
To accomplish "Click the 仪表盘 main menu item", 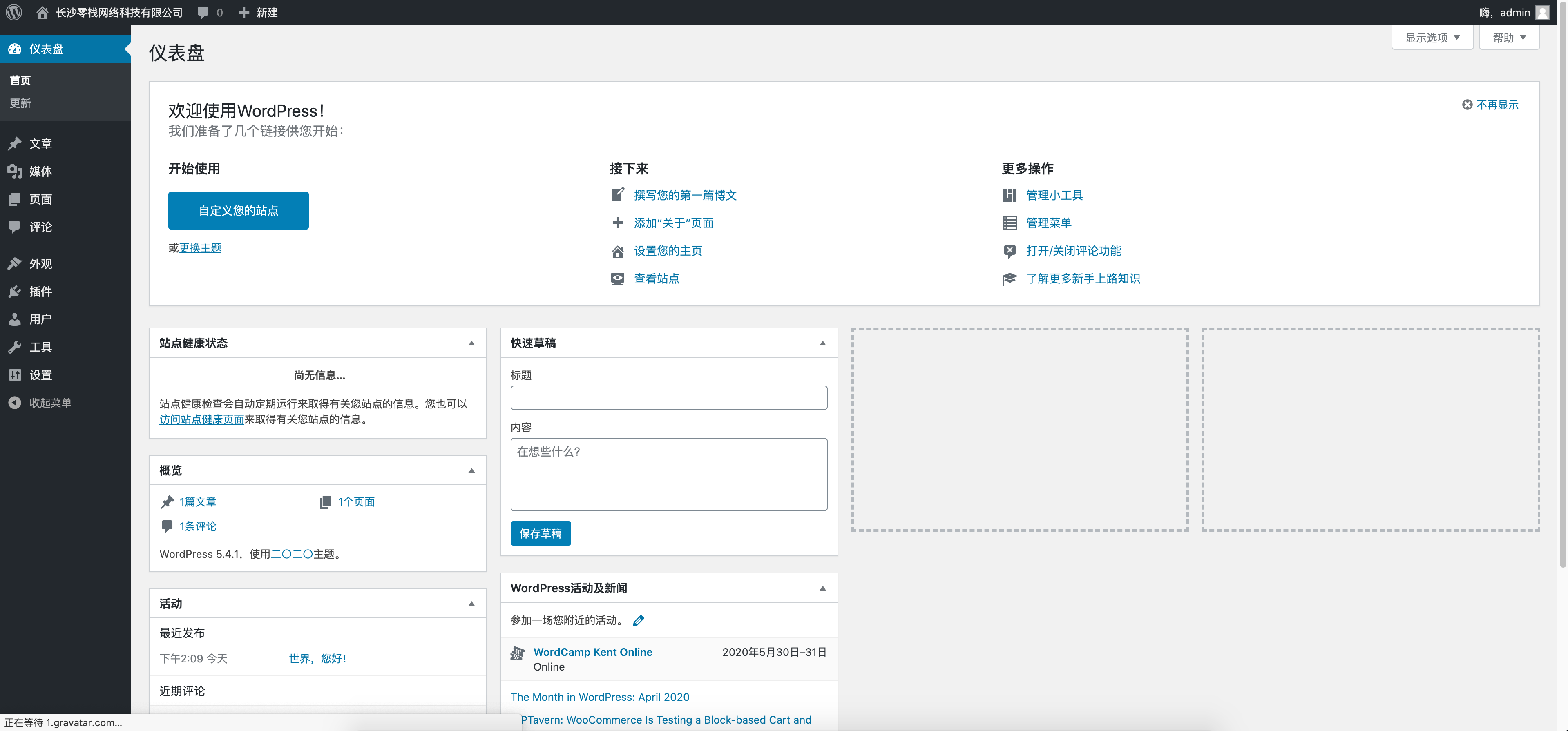I will (65, 49).
